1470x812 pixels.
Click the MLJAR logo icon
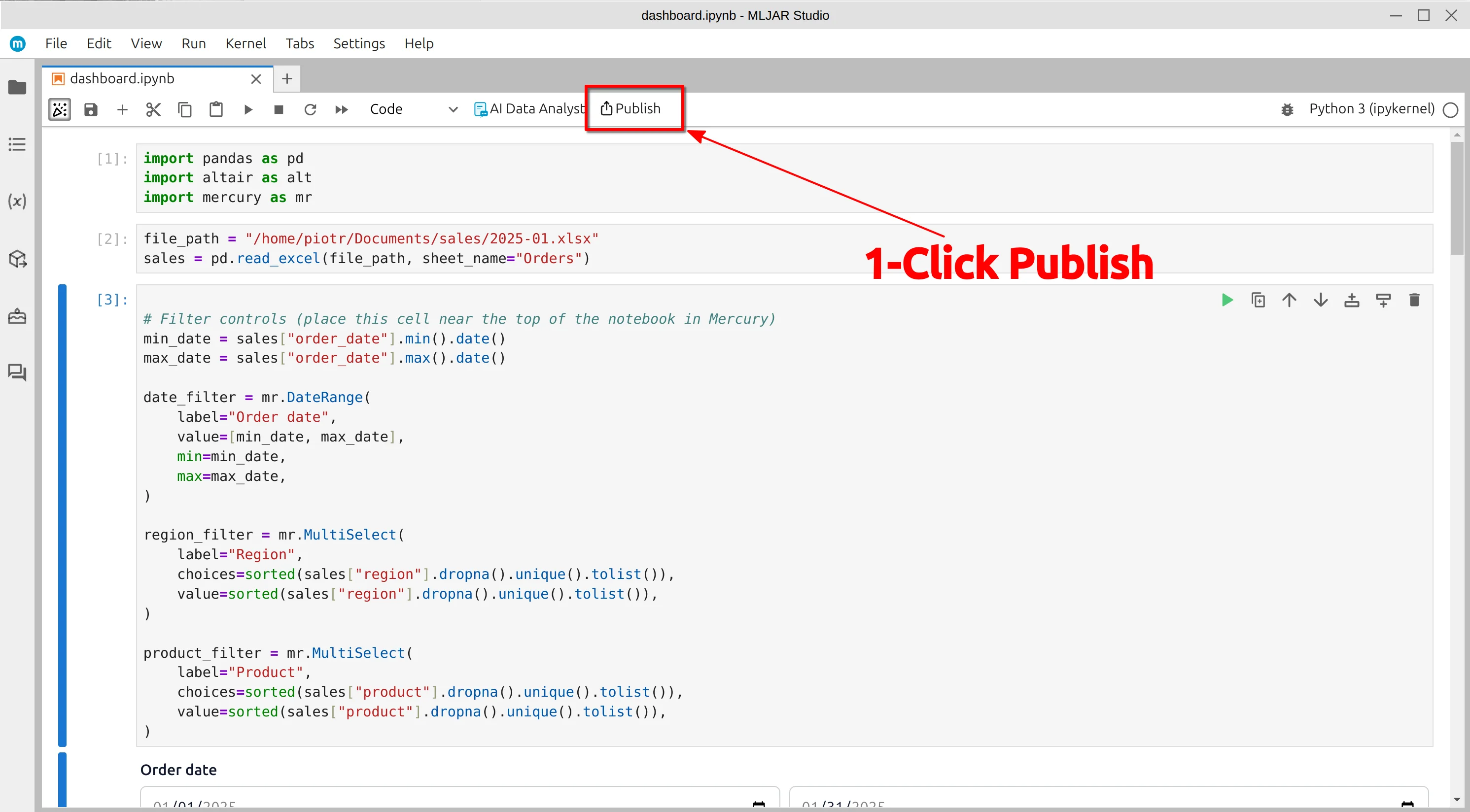18,43
